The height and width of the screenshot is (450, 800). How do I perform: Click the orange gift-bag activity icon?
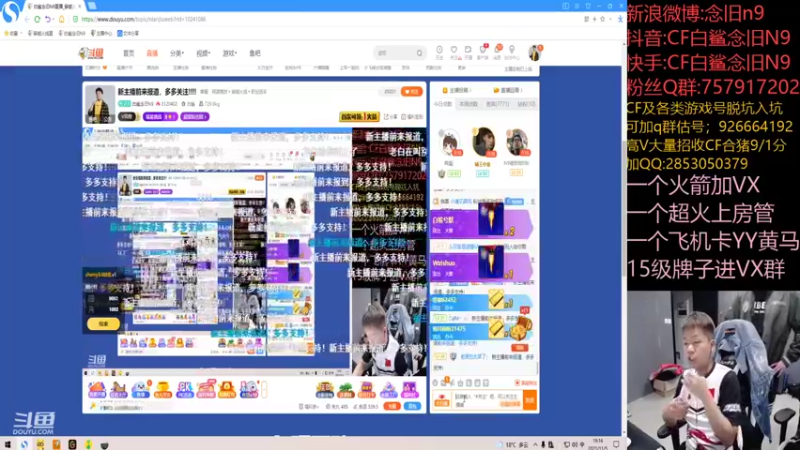click(227, 390)
